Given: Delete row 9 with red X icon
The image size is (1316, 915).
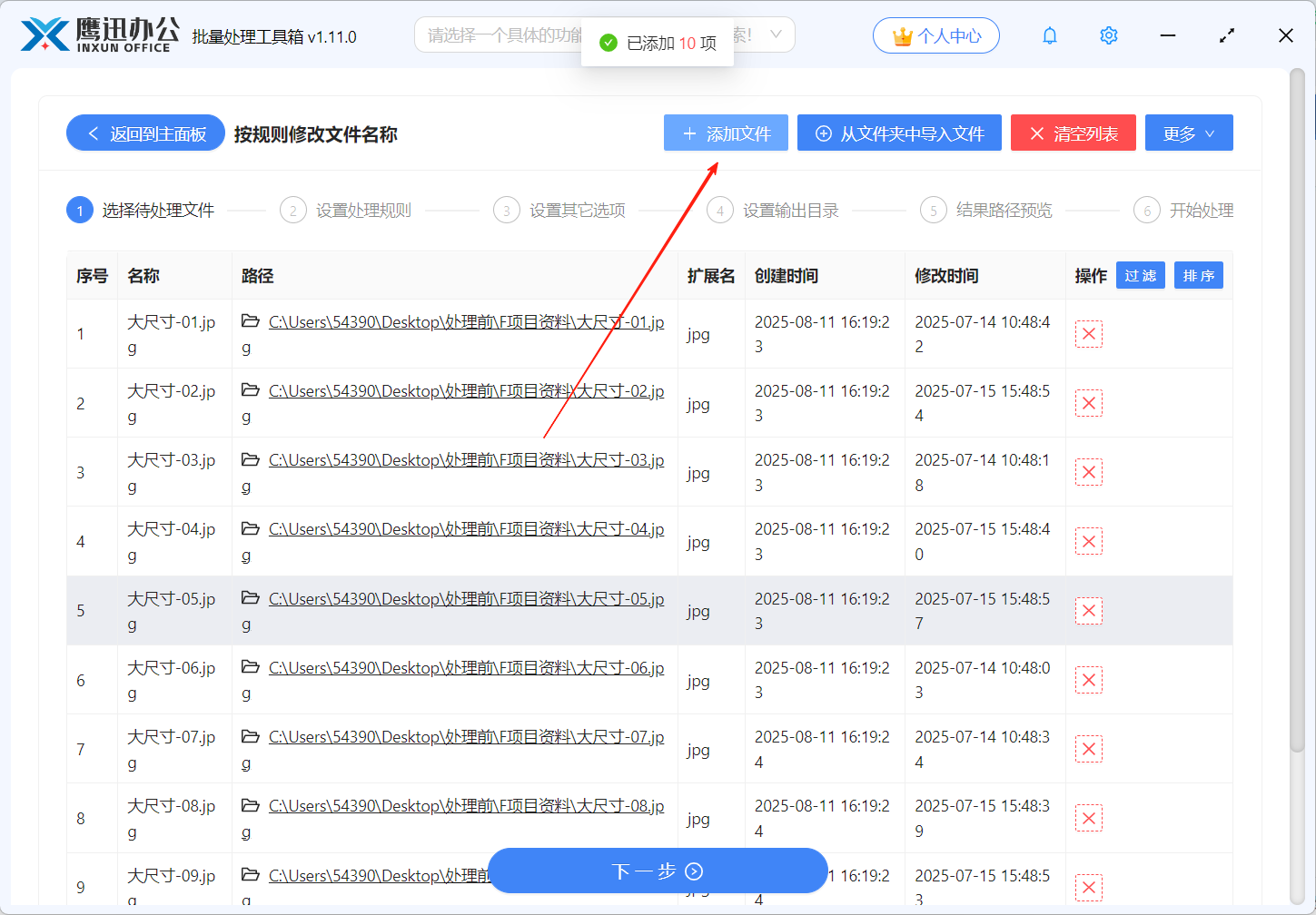Looking at the screenshot, I should point(1089,887).
